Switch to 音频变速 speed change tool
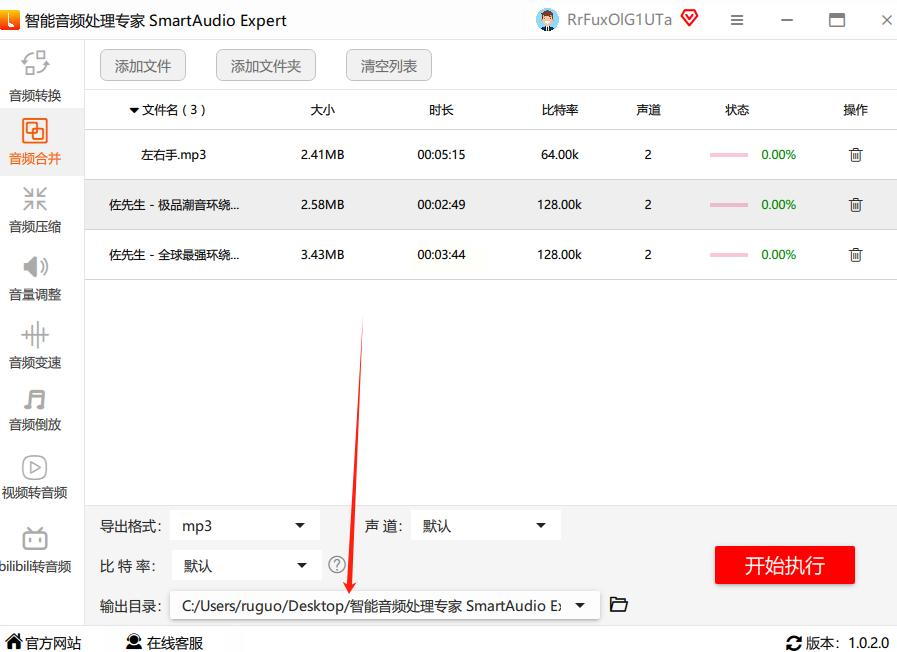Viewport: 897px width, 652px height. pyautogui.click(x=35, y=346)
